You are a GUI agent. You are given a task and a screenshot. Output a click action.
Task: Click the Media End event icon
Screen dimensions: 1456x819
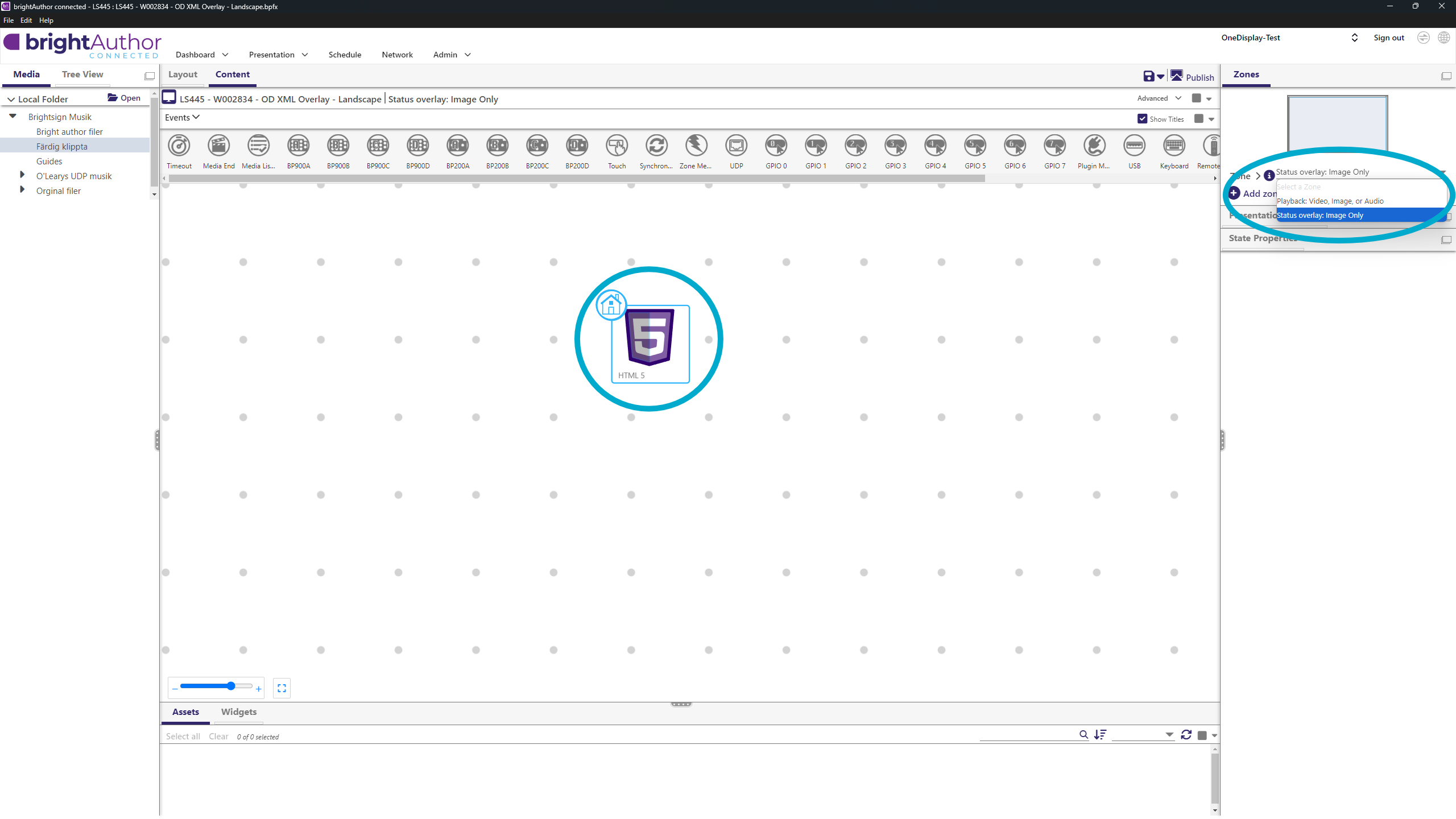point(218,146)
